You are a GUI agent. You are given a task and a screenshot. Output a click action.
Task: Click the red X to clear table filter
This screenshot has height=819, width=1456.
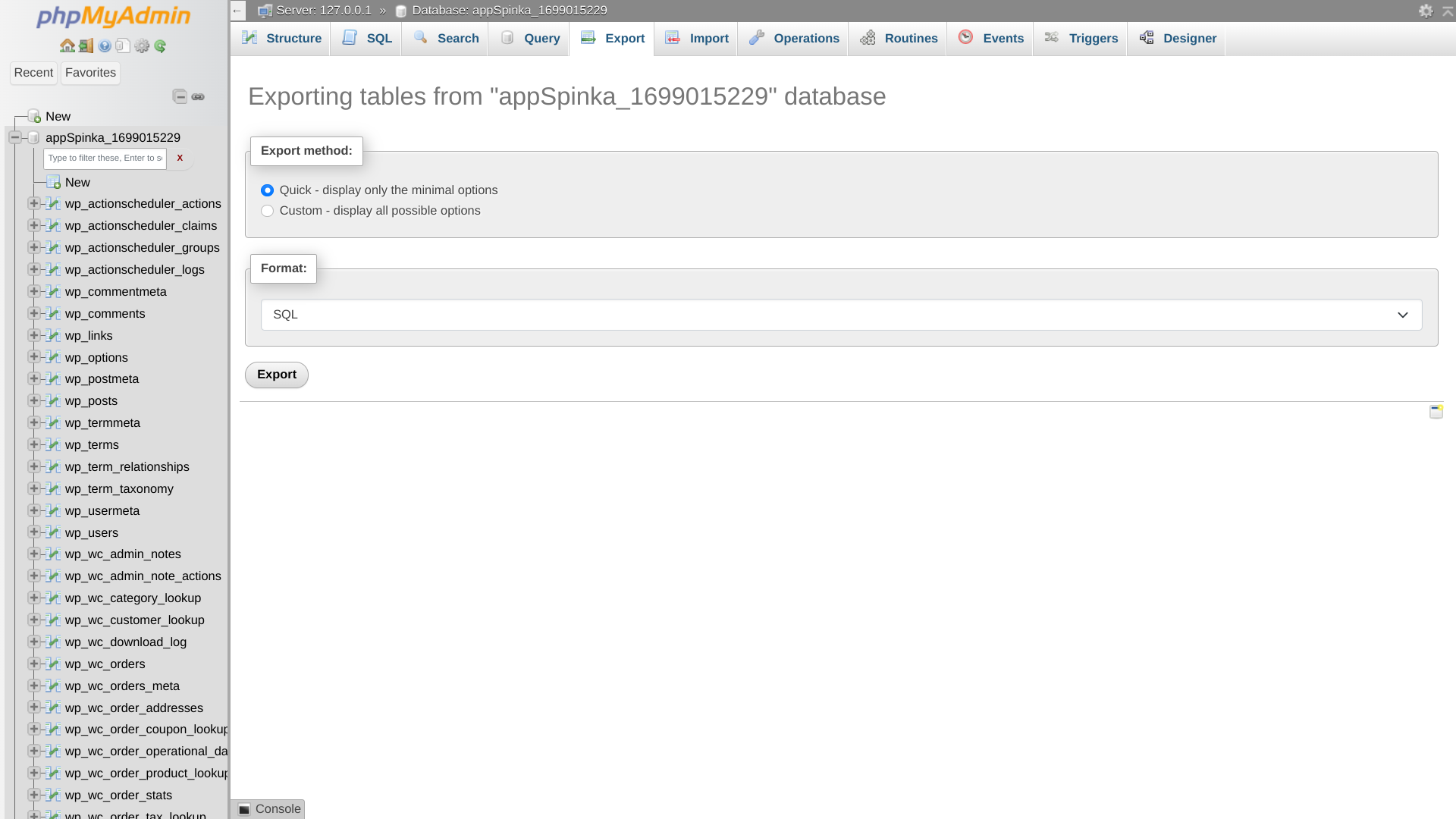[x=180, y=158]
